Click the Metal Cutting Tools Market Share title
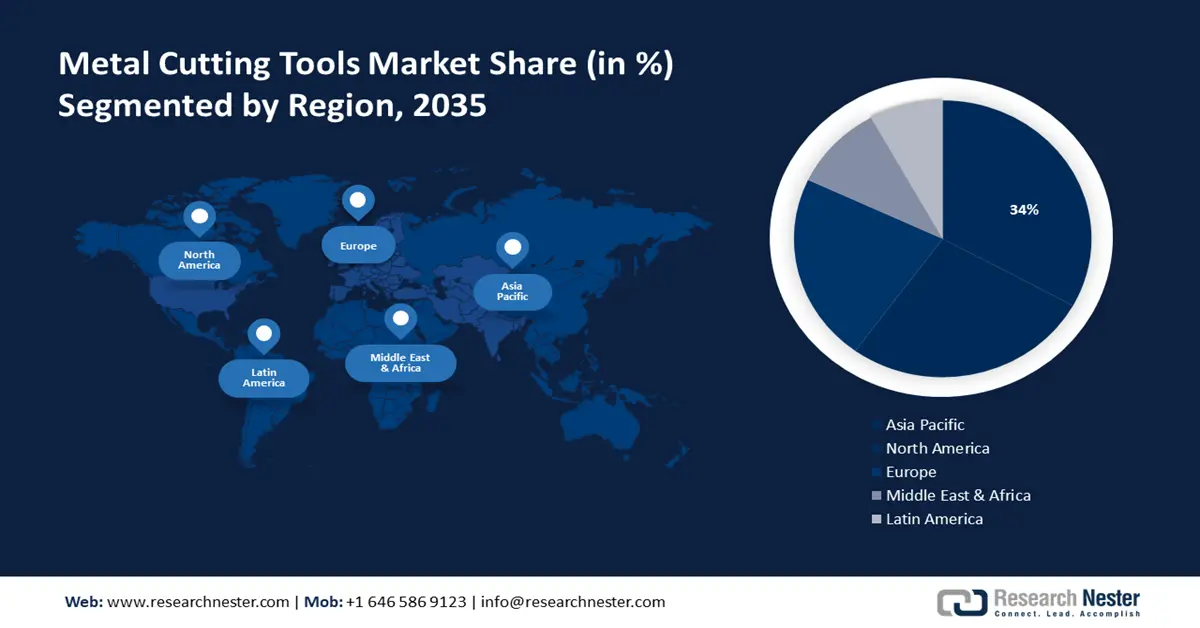 pos(366,64)
